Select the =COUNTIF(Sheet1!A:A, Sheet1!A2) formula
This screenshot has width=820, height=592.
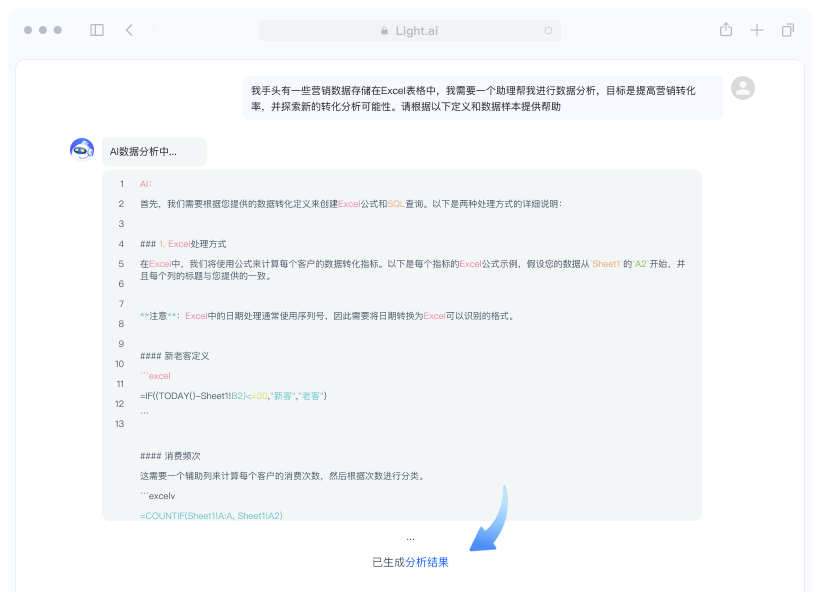tap(211, 516)
